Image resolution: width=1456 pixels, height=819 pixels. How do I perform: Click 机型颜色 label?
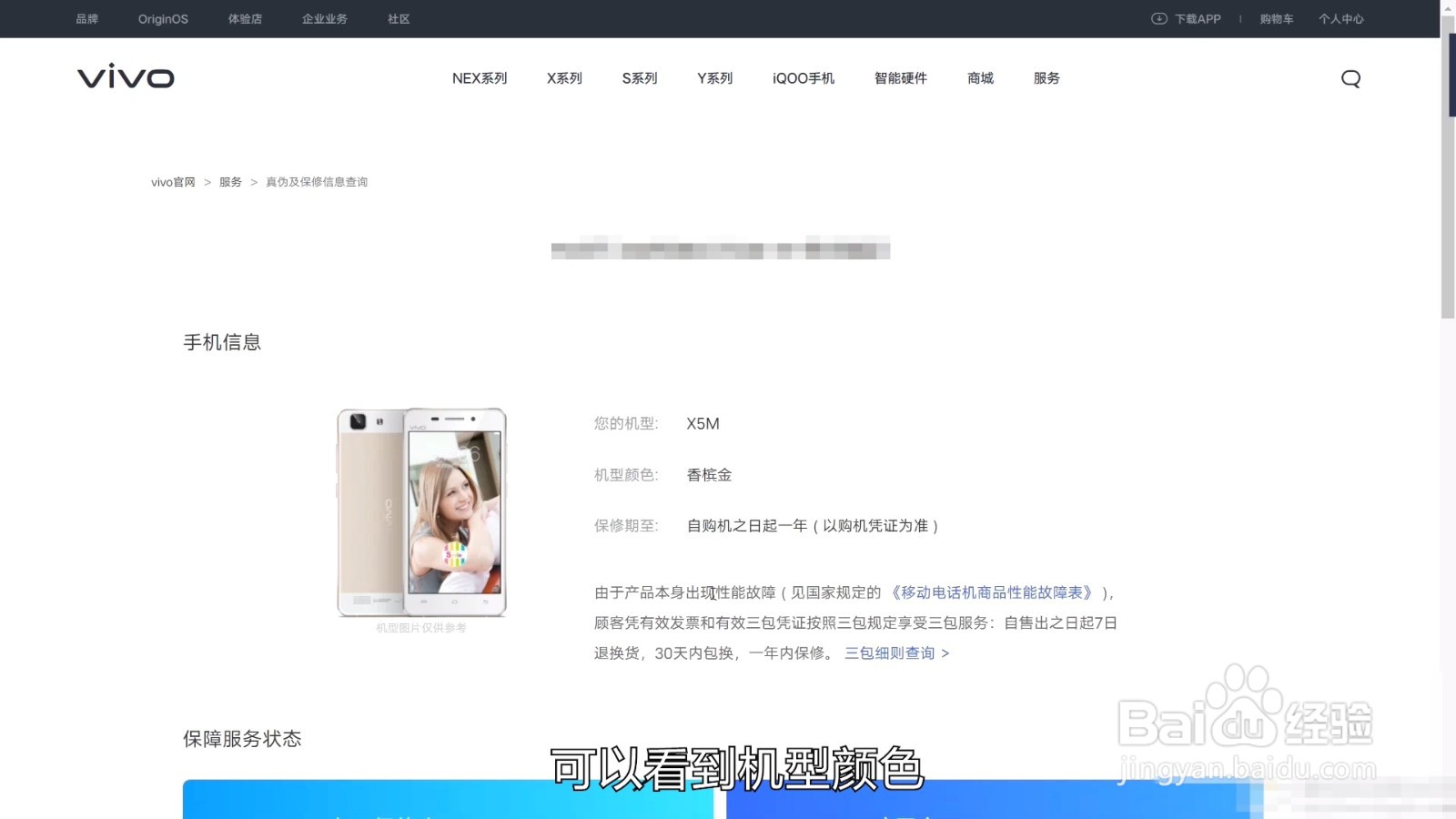pos(626,475)
